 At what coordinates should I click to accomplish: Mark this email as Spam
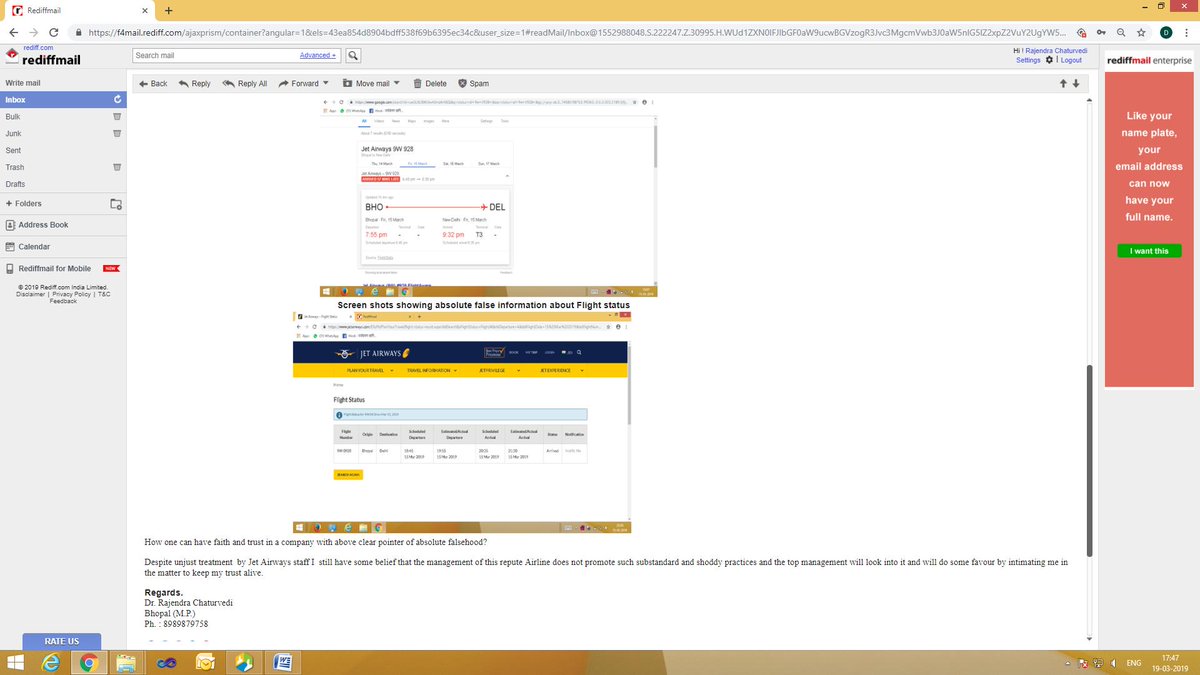(473, 83)
